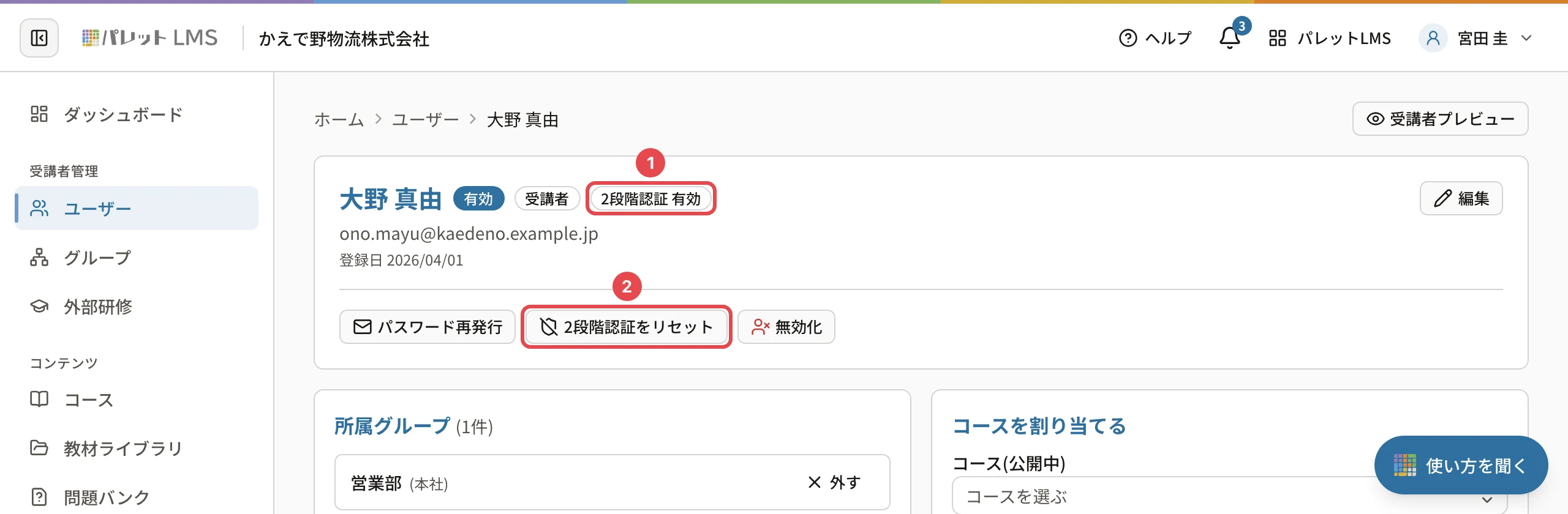Click 2段階認証をリセット button
This screenshot has width=1568, height=514.
(627, 327)
